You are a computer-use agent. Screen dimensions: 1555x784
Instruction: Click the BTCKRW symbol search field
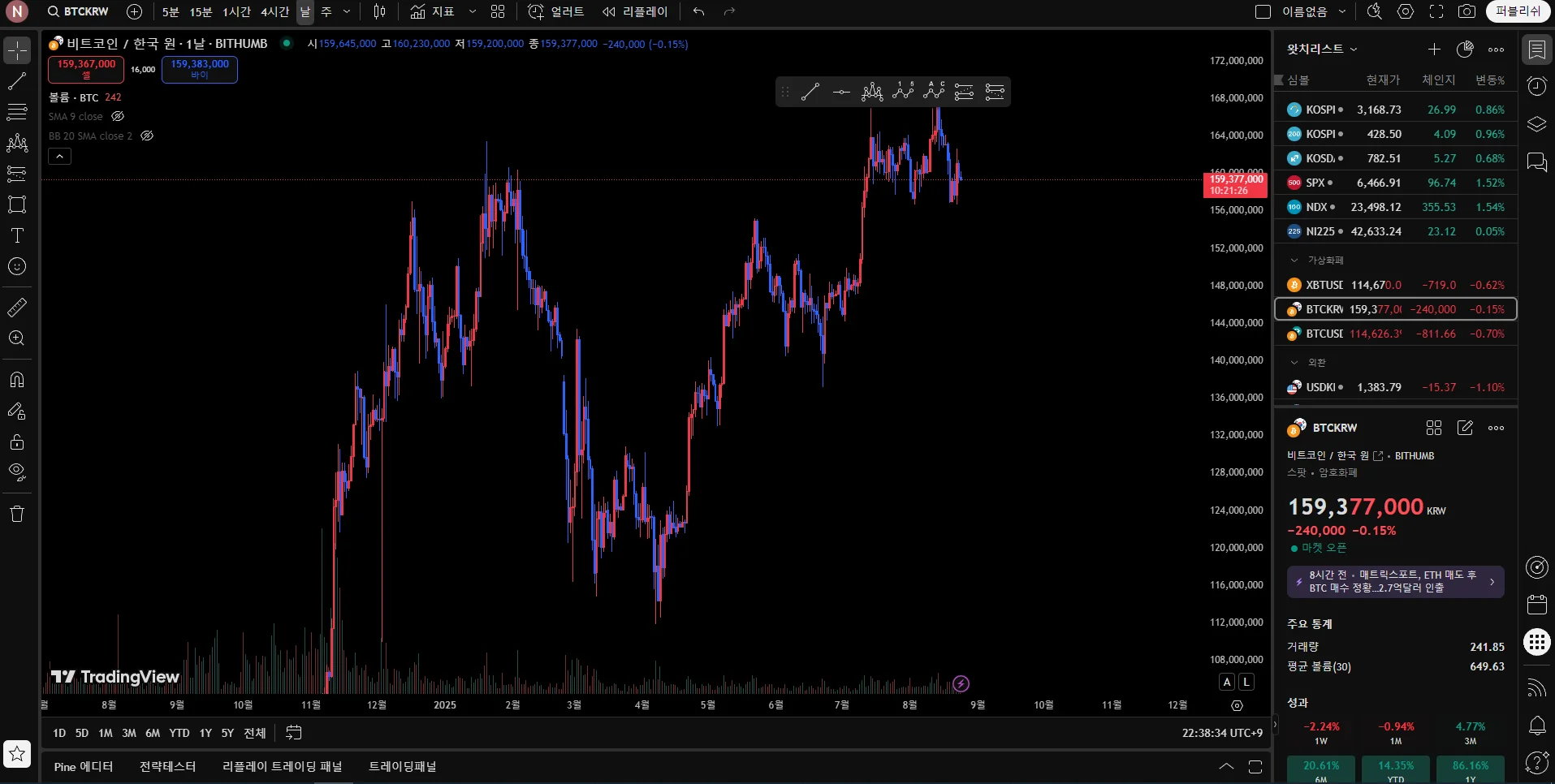pos(78,11)
